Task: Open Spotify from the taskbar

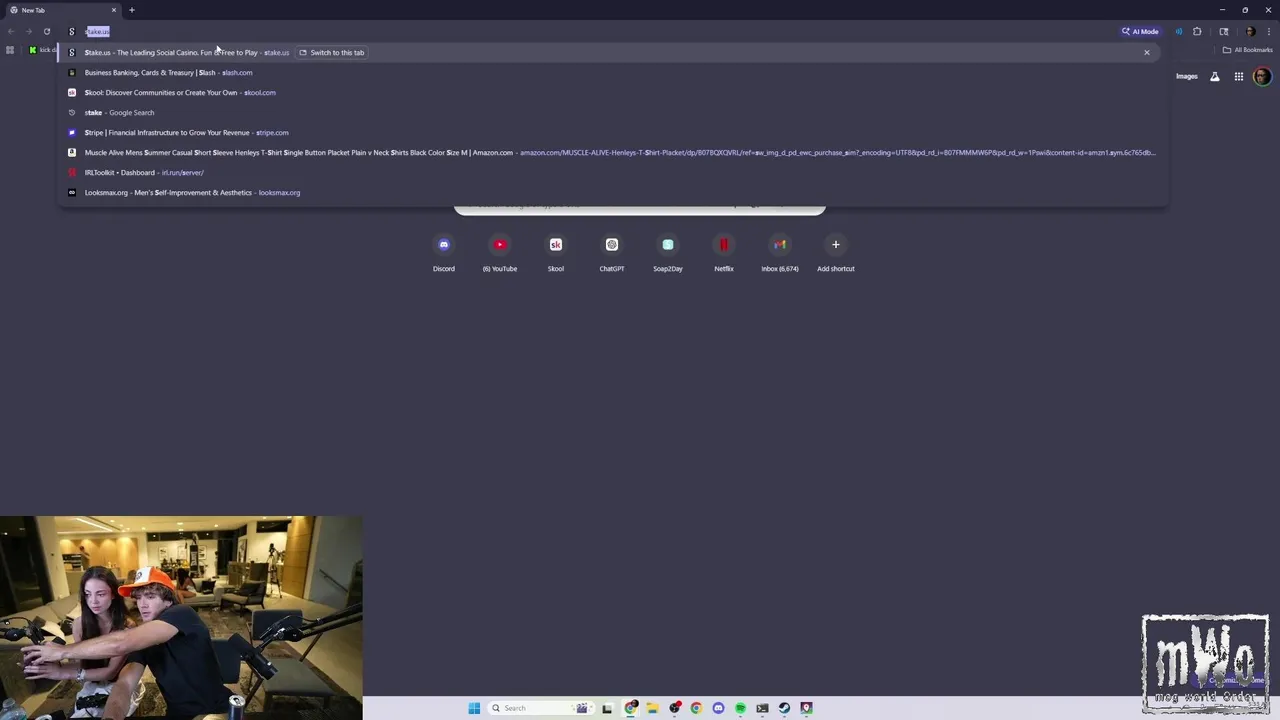Action: coord(740,708)
